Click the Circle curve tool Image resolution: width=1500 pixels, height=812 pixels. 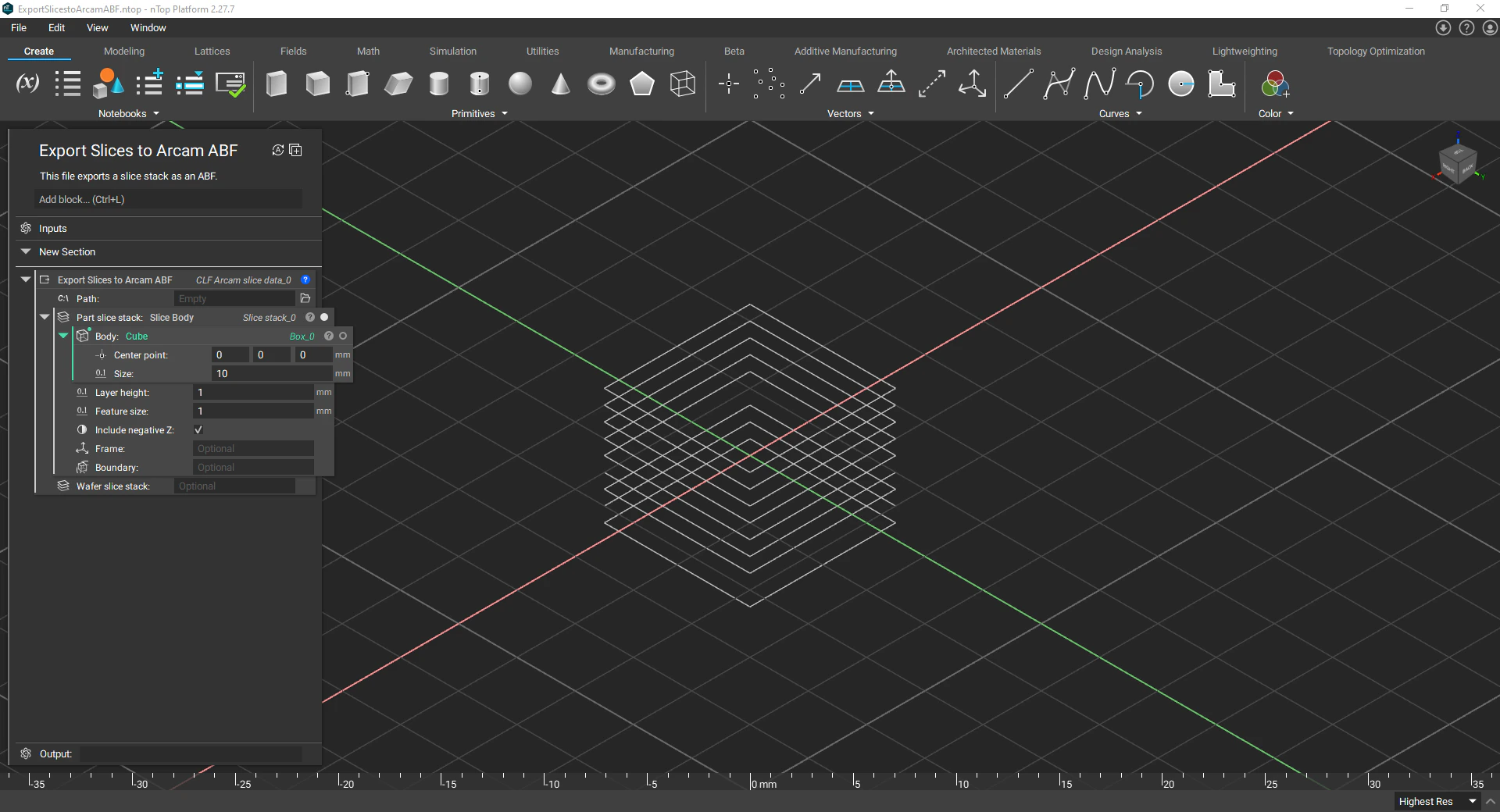tap(1181, 84)
